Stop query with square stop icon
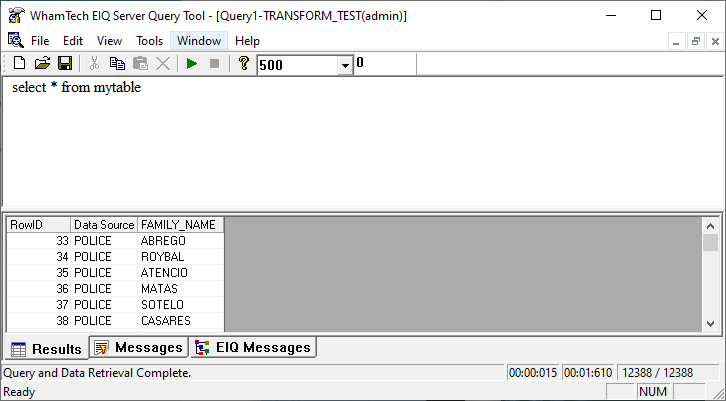726x401 pixels. (x=214, y=63)
